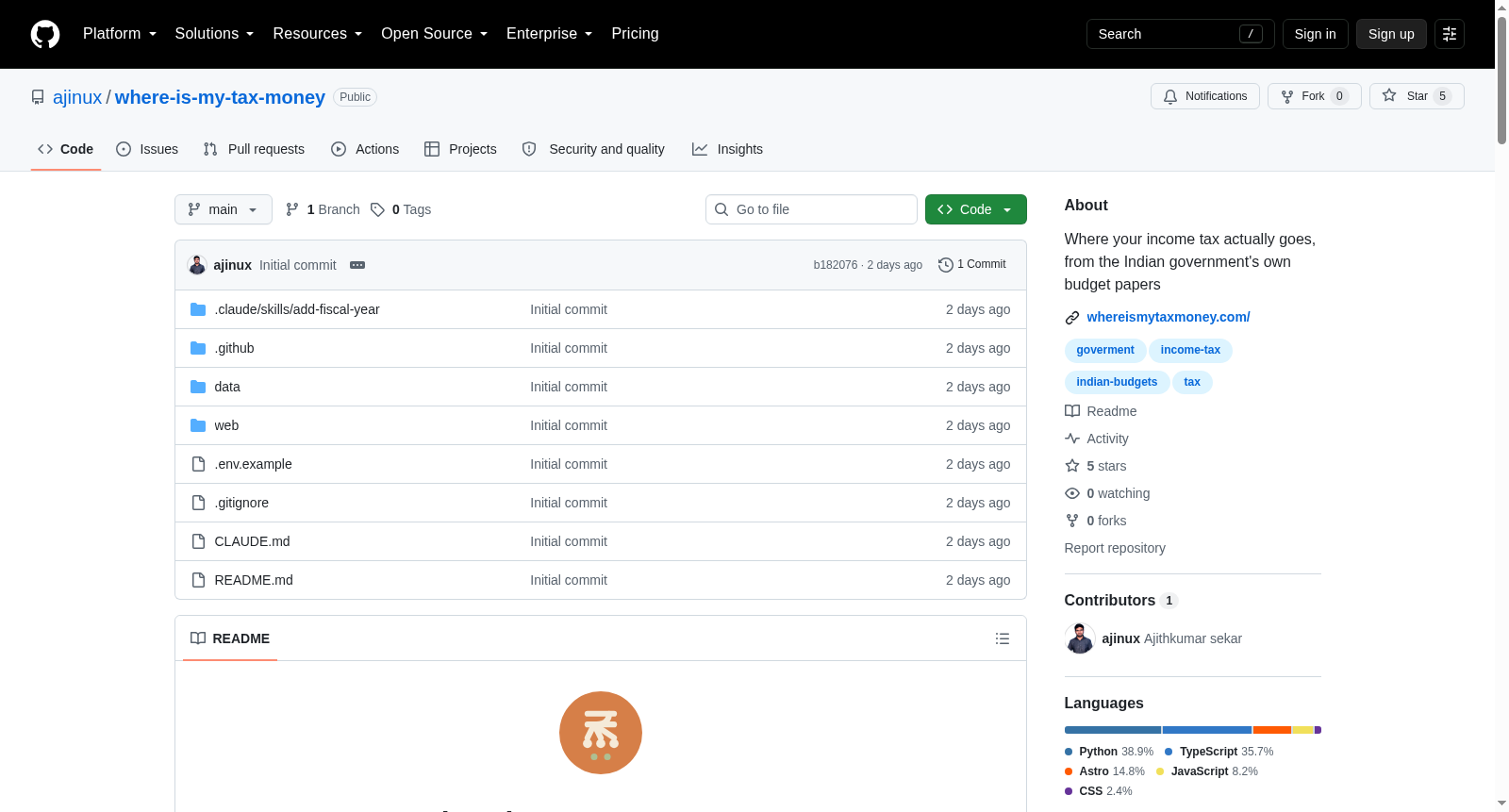The image size is (1509, 812).
Task: Switch to the Projects tab
Action: pos(460,149)
